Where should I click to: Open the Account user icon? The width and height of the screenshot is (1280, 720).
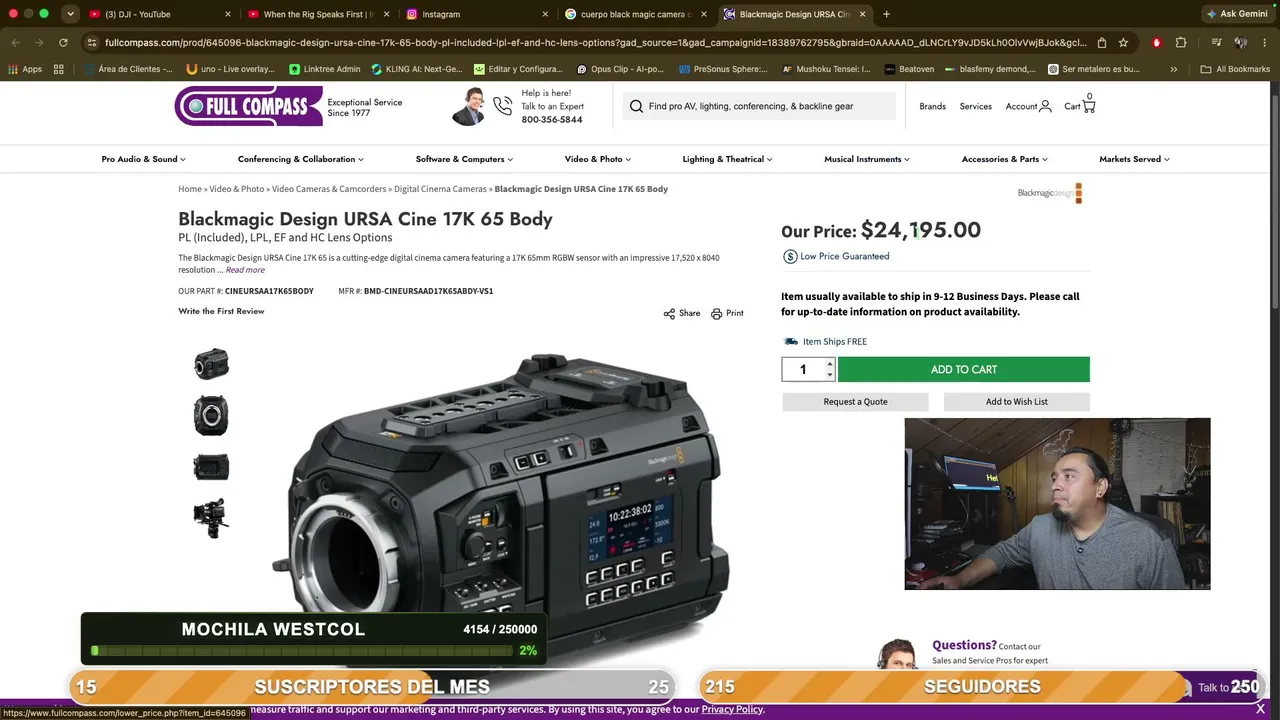point(1045,106)
